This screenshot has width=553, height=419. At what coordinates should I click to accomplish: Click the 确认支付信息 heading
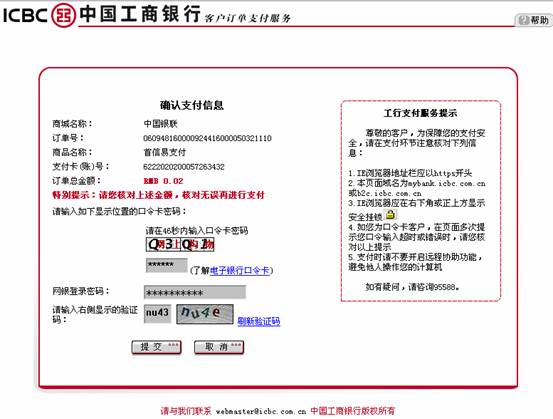coord(192,105)
